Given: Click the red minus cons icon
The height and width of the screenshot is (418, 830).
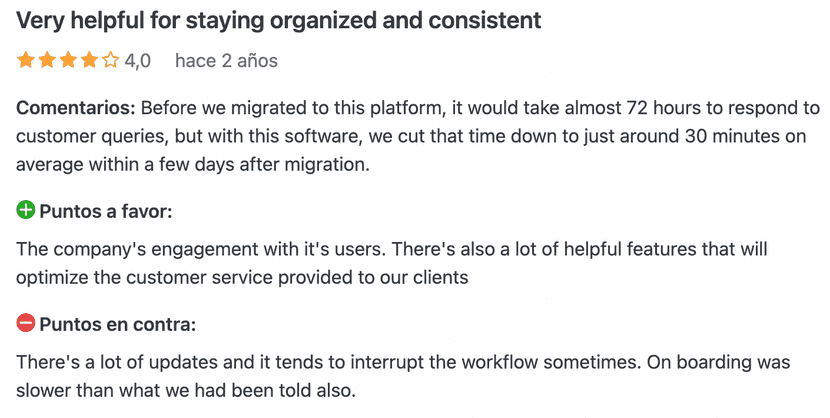Looking at the screenshot, I should [x=26, y=323].
